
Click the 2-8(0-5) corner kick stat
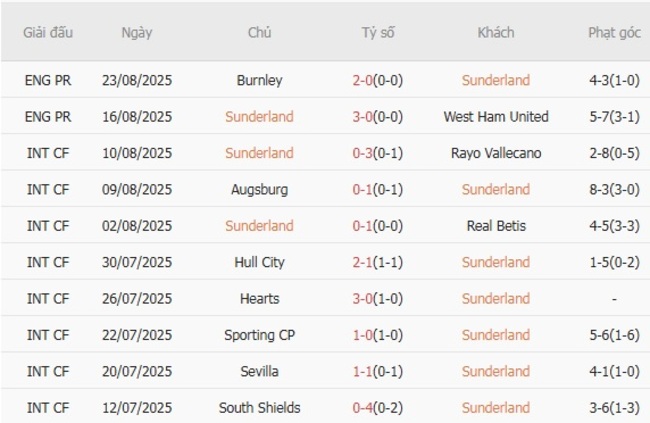tap(614, 153)
